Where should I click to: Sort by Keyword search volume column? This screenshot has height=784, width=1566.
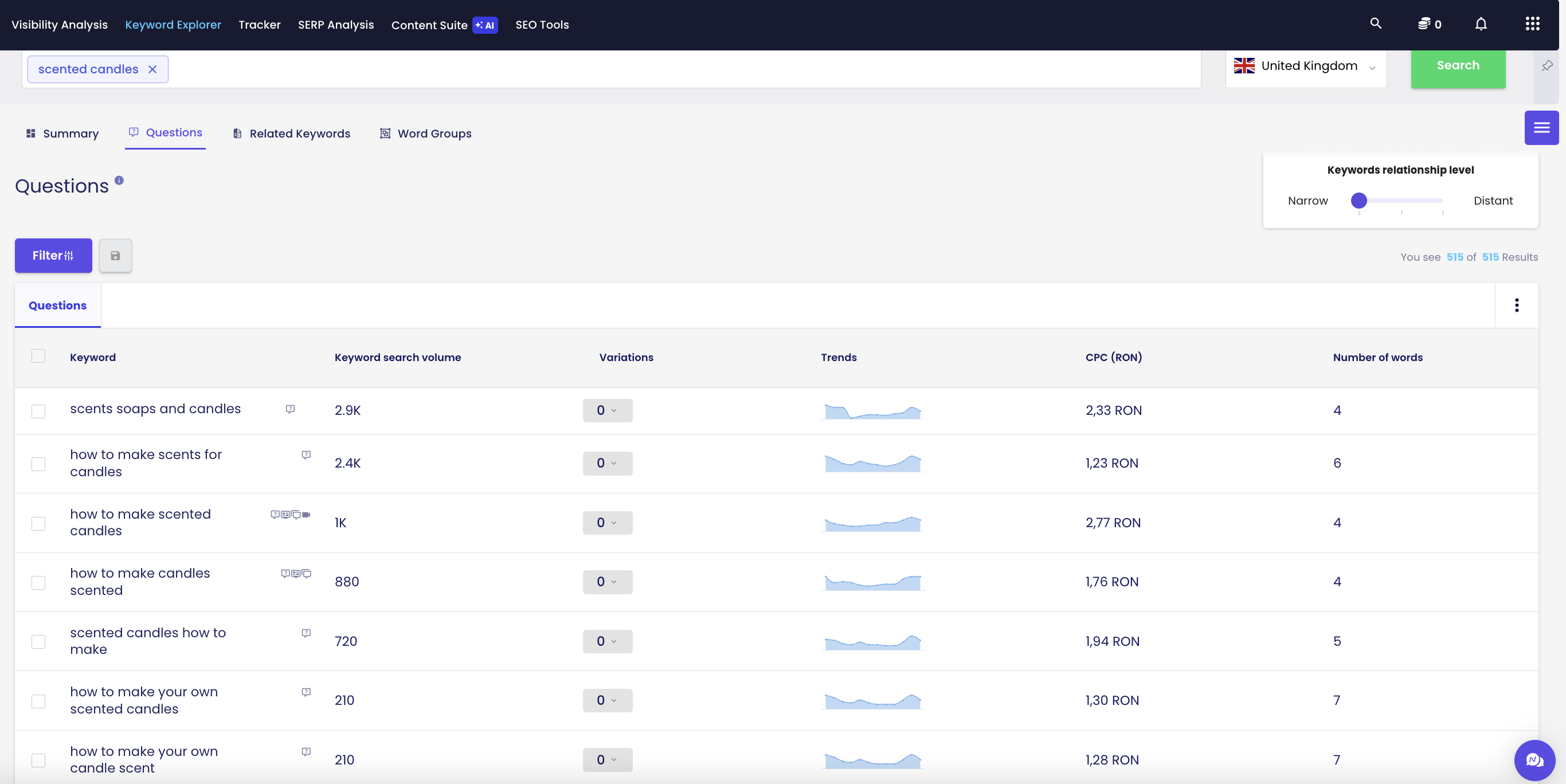(x=398, y=358)
